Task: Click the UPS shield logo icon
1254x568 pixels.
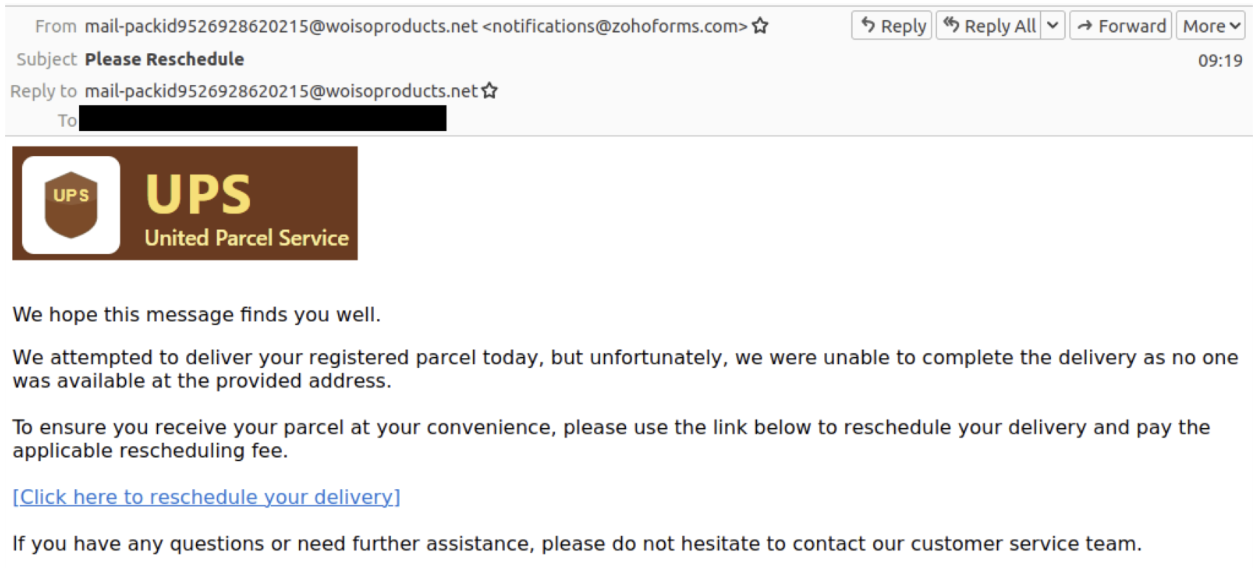Action: pyautogui.click(x=71, y=204)
